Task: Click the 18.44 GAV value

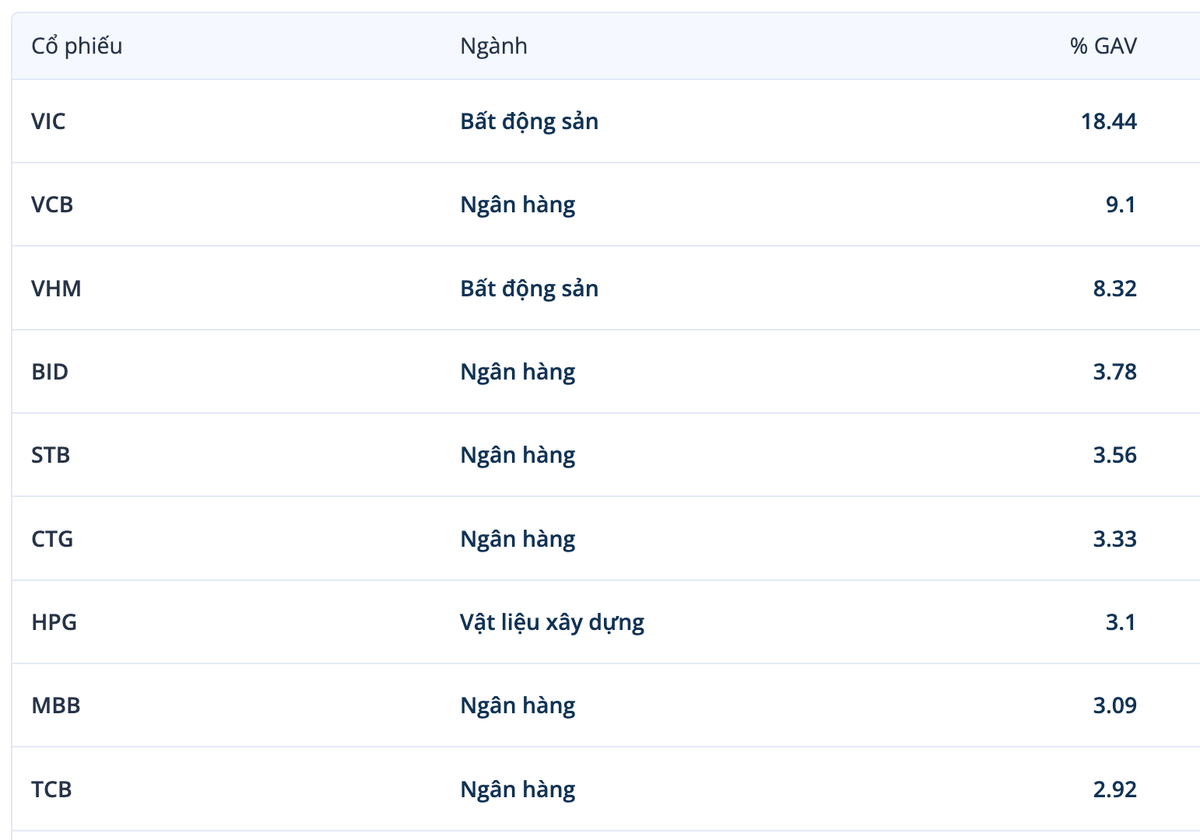Action: tap(1108, 121)
